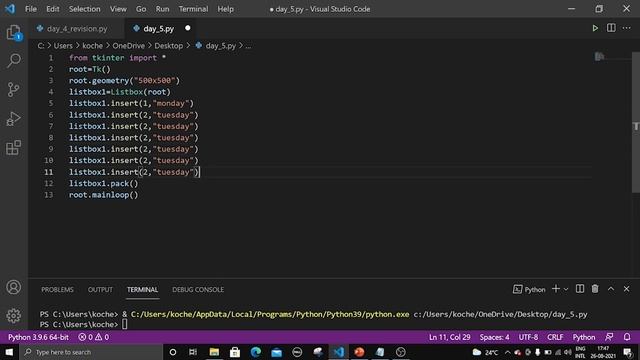Click line number 12 in the gutter
The width and height of the screenshot is (640, 360).
coord(49,183)
